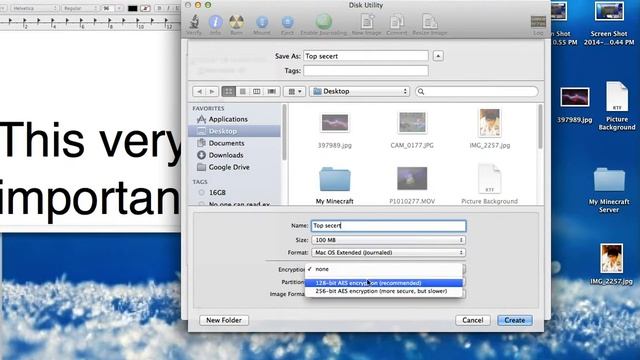Select Documents in Favorites sidebar
Viewport: 640px width, 360px height.
coord(234,143)
